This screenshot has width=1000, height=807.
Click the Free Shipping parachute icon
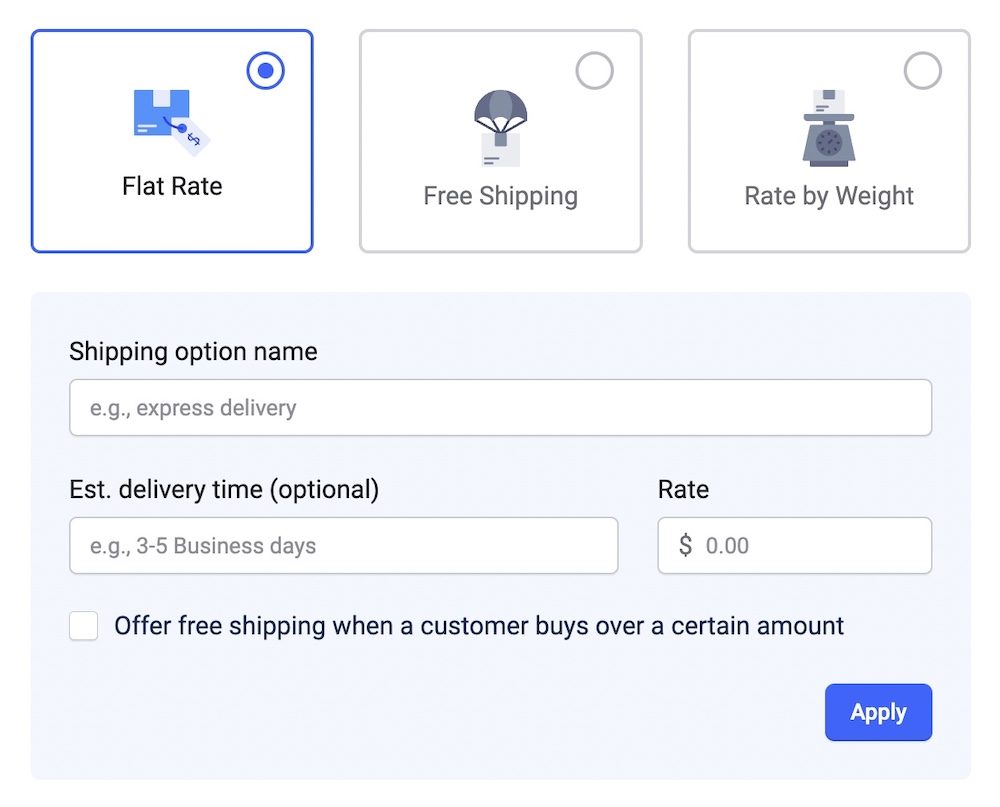(500, 126)
